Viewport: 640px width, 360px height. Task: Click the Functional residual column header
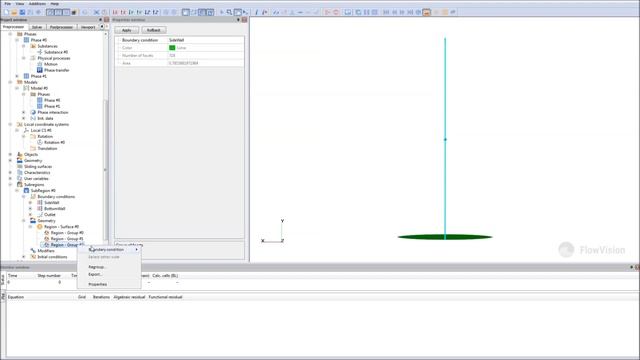(x=165, y=297)
